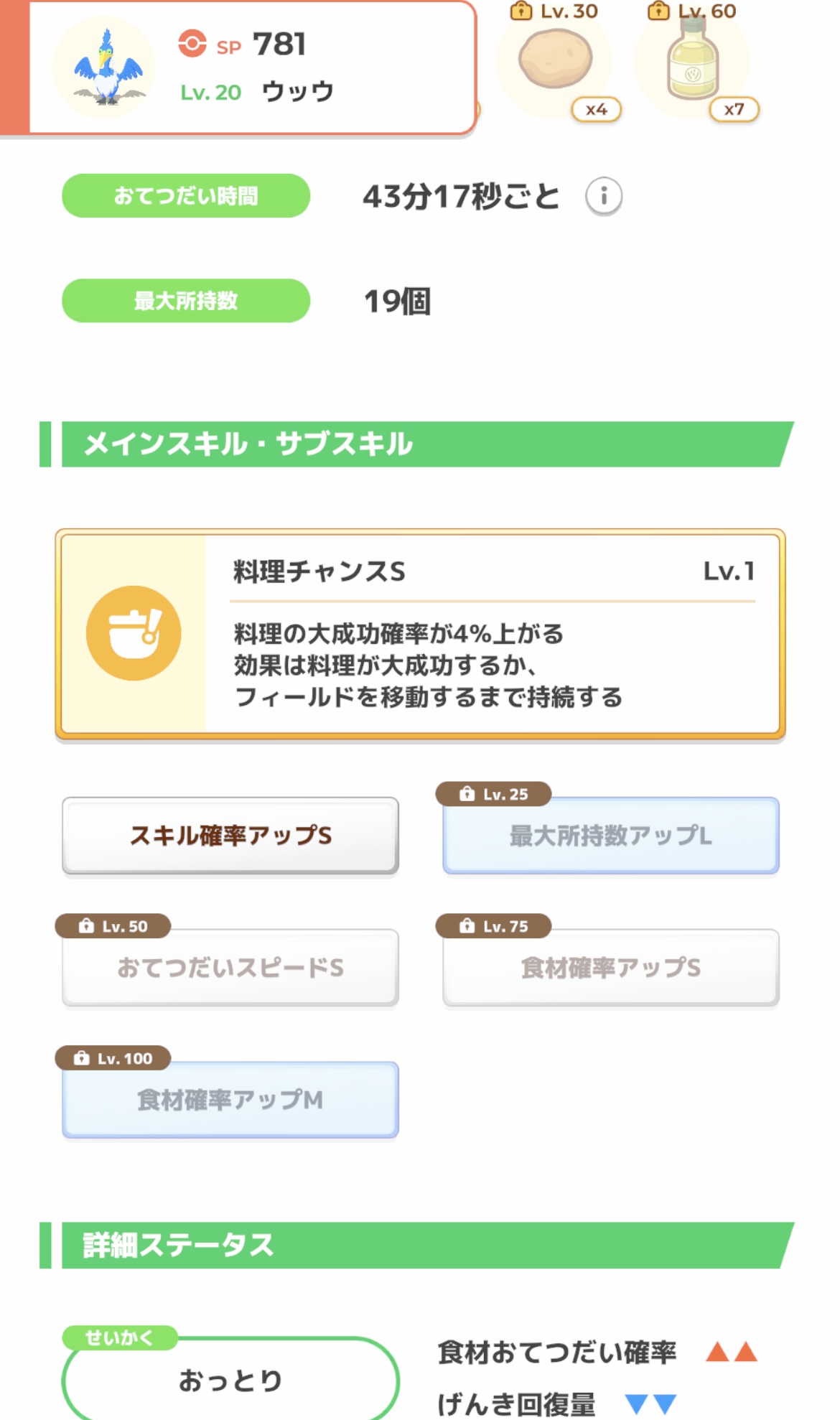Viewport: 840px width, 1420px height.
Task: Tap the Lv. 100 lock badge
Action: (113, 1058)
